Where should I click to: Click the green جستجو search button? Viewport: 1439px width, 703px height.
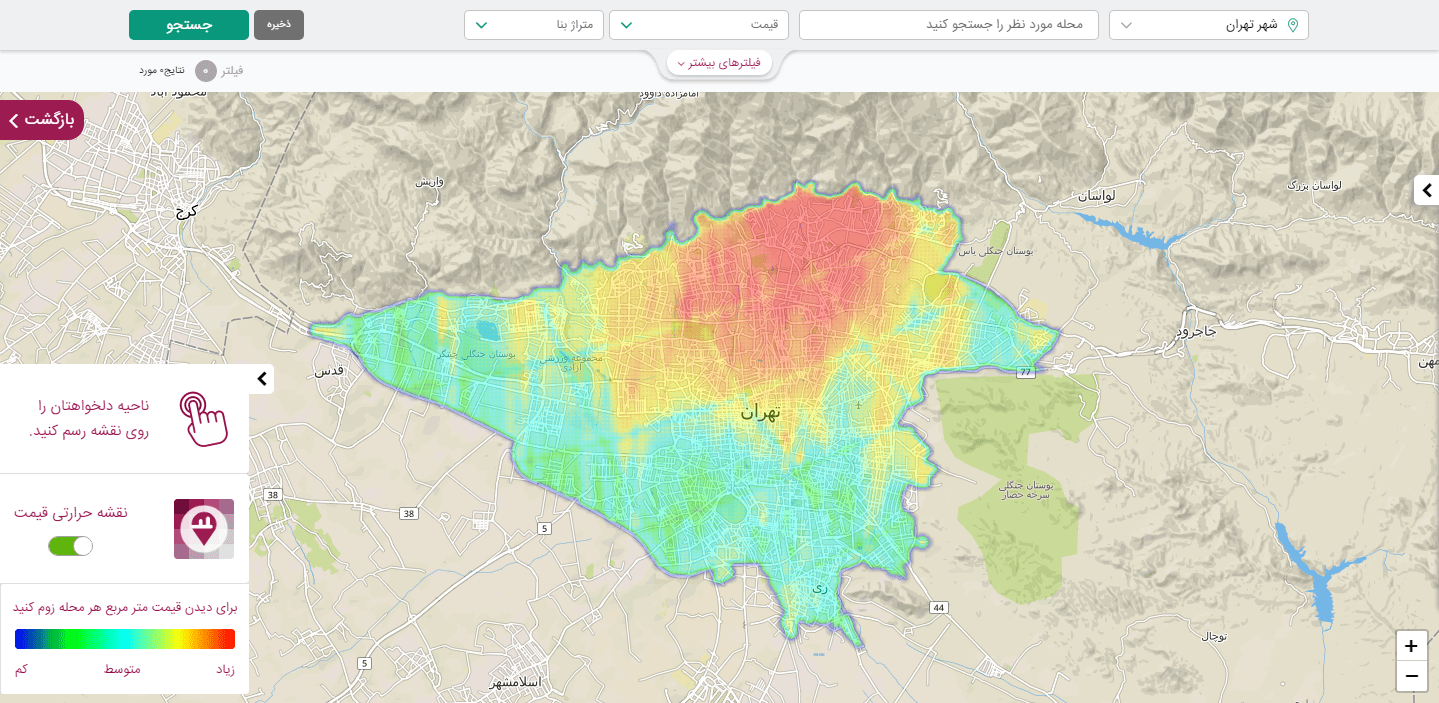(188, 25)
